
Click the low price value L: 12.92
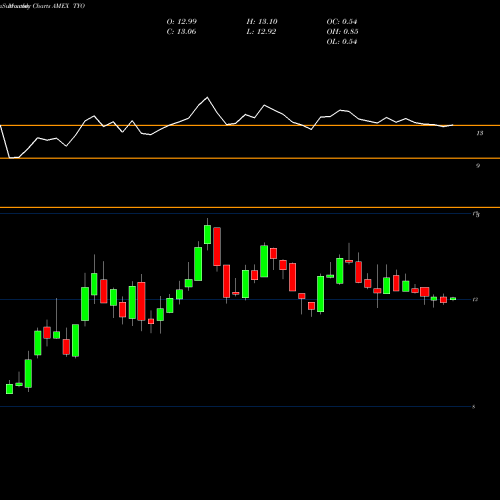pos(261,32)
